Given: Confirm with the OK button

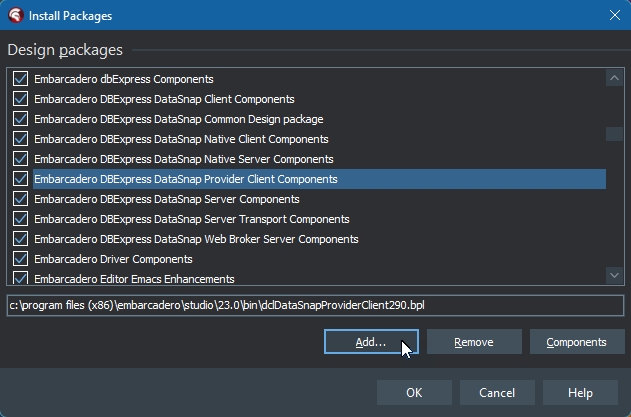Looking at the screenshot, I should [x=414, y=392].
